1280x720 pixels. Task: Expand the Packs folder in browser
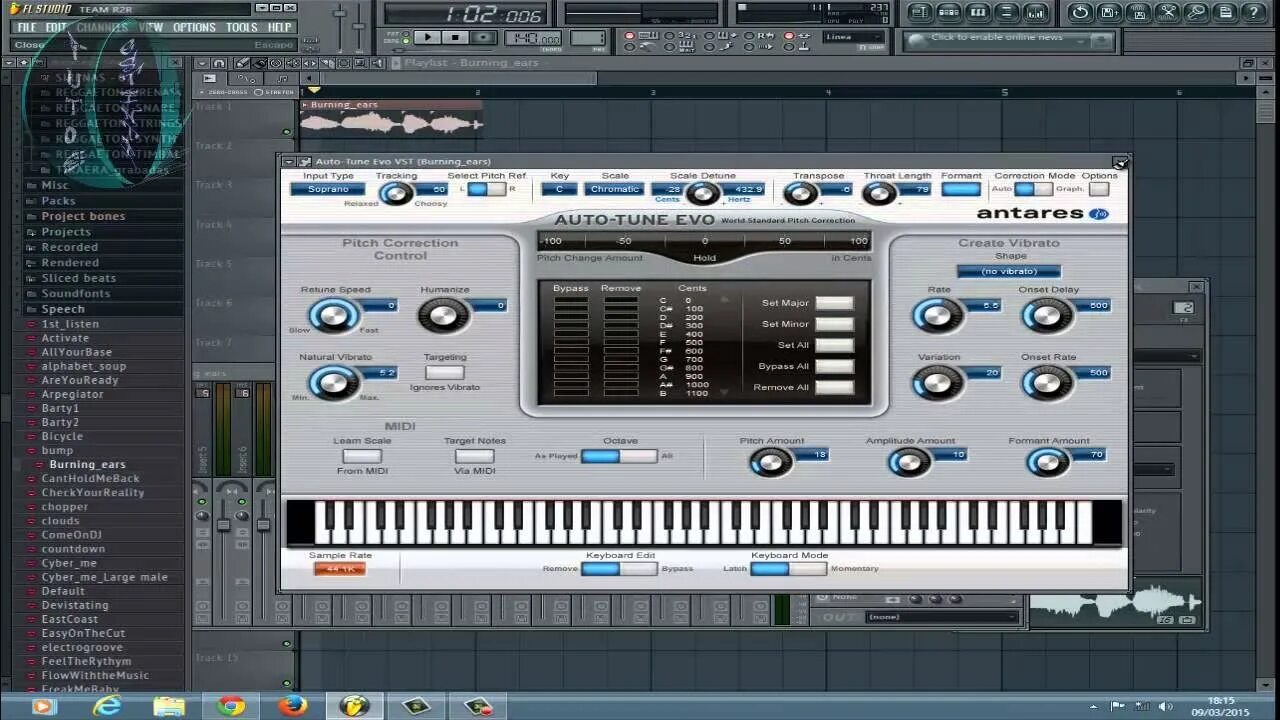58,201
